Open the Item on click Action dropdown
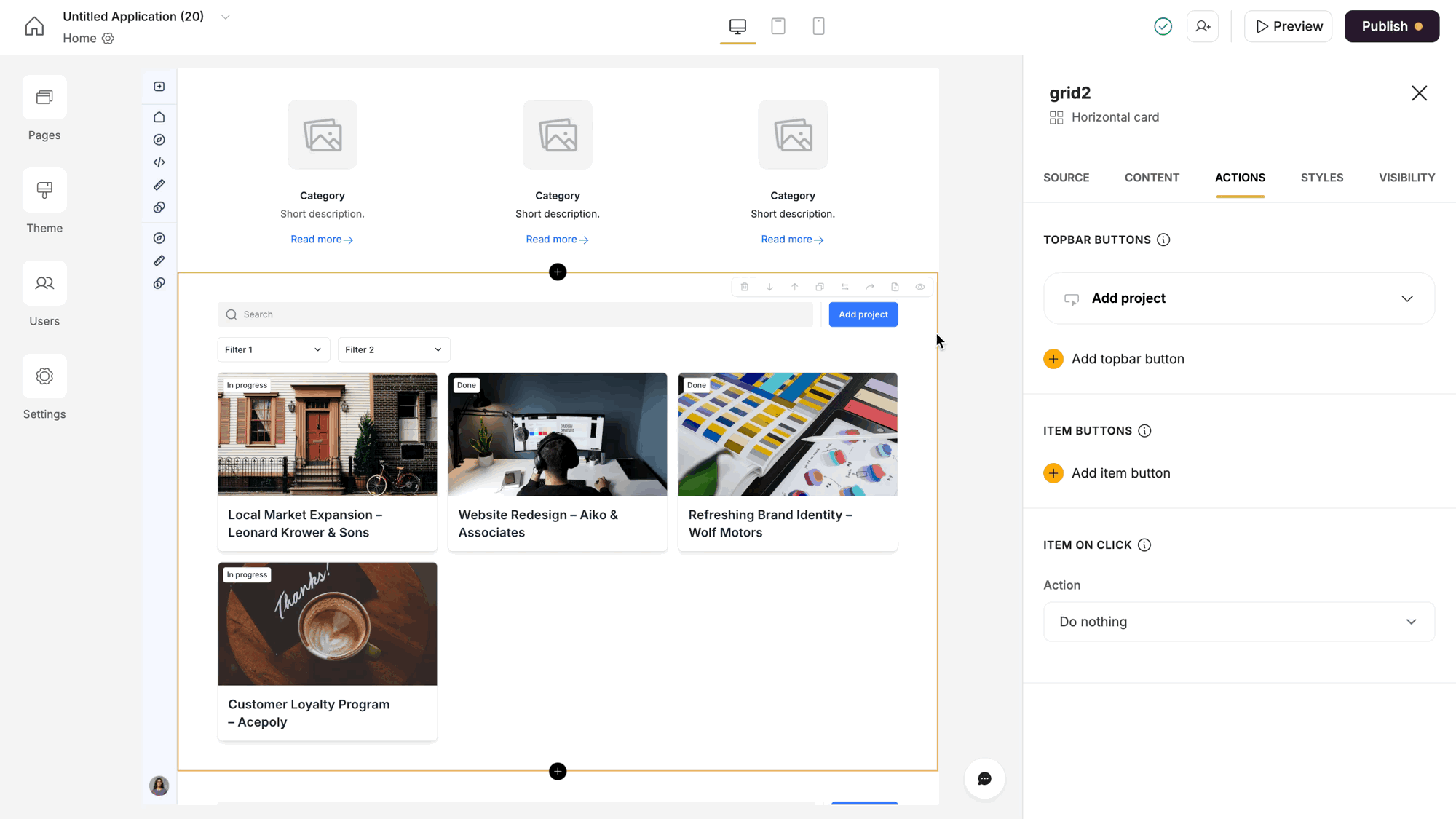 pyautogui.click(x=1238, y=622)
